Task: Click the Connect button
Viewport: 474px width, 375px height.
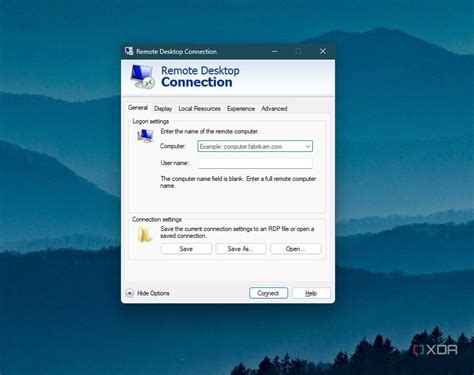Action: pos(268,293)
